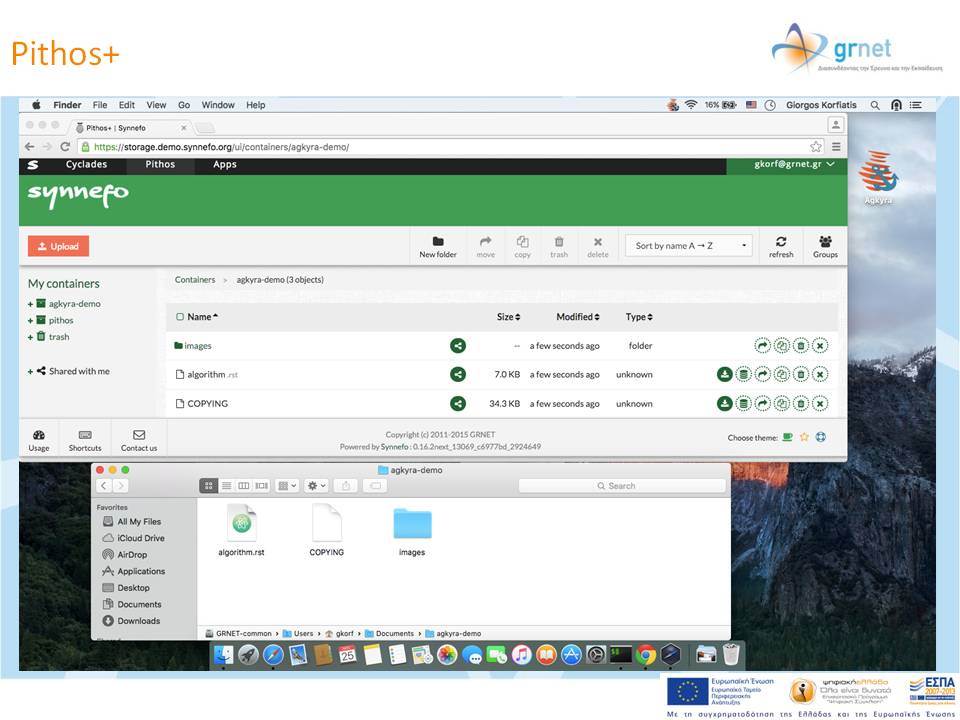The width and height of the screenshot is (960, 720).
Task: Reload the browser page
Action: click(x=65, y=147)
